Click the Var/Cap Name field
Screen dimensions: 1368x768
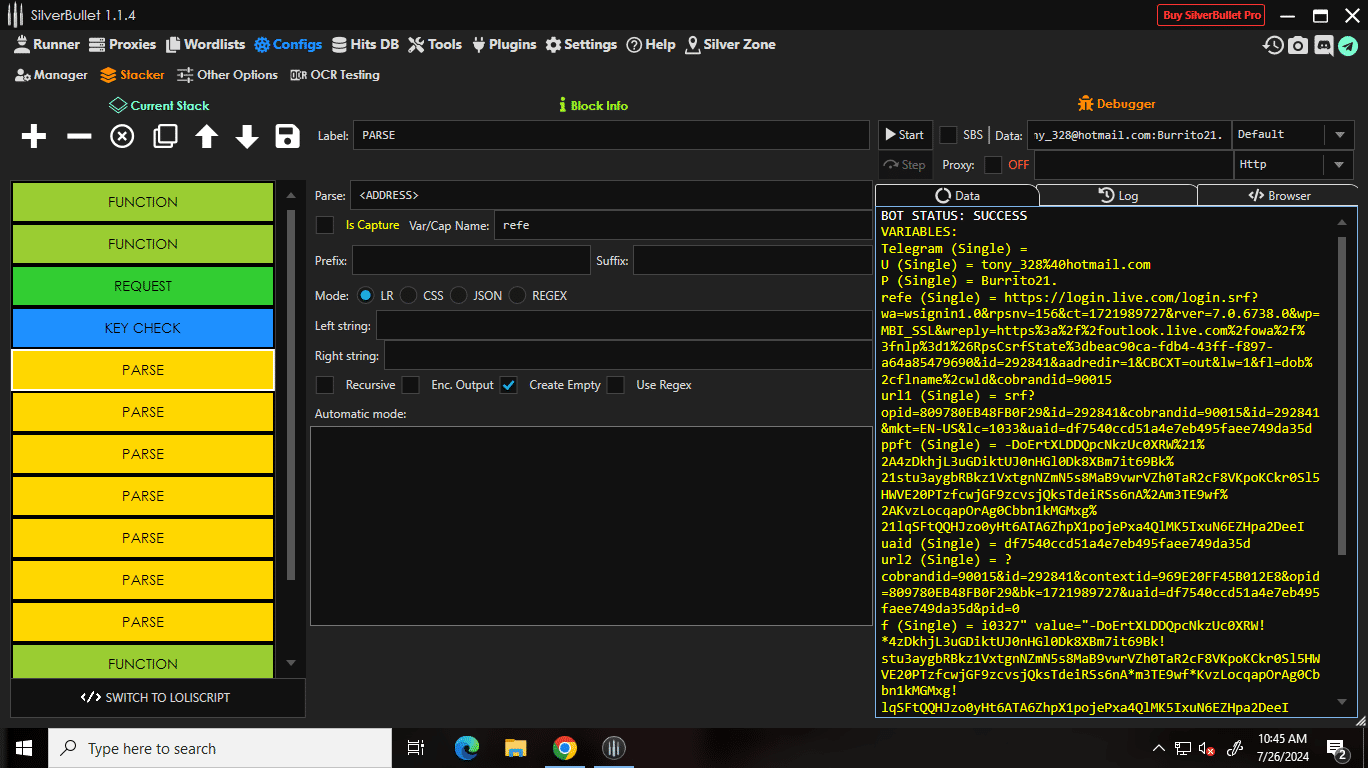point(683,225)
